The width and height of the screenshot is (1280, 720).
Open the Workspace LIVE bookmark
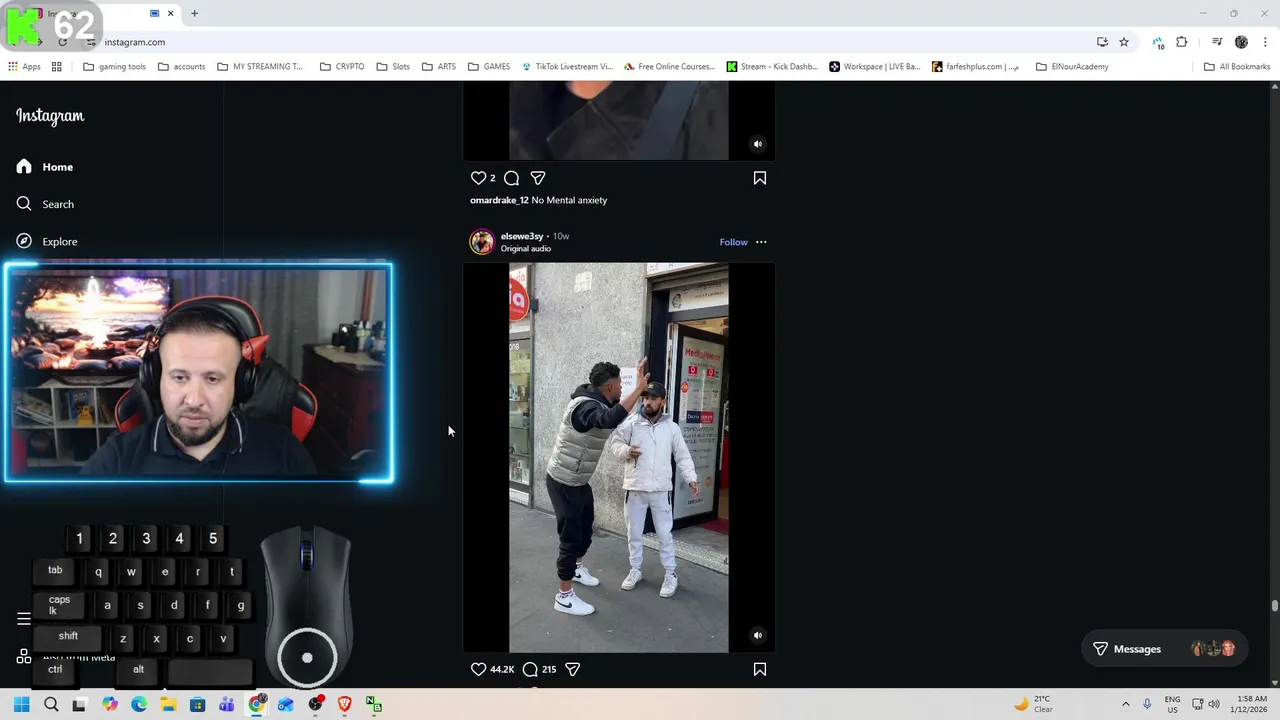coord(874,67)
